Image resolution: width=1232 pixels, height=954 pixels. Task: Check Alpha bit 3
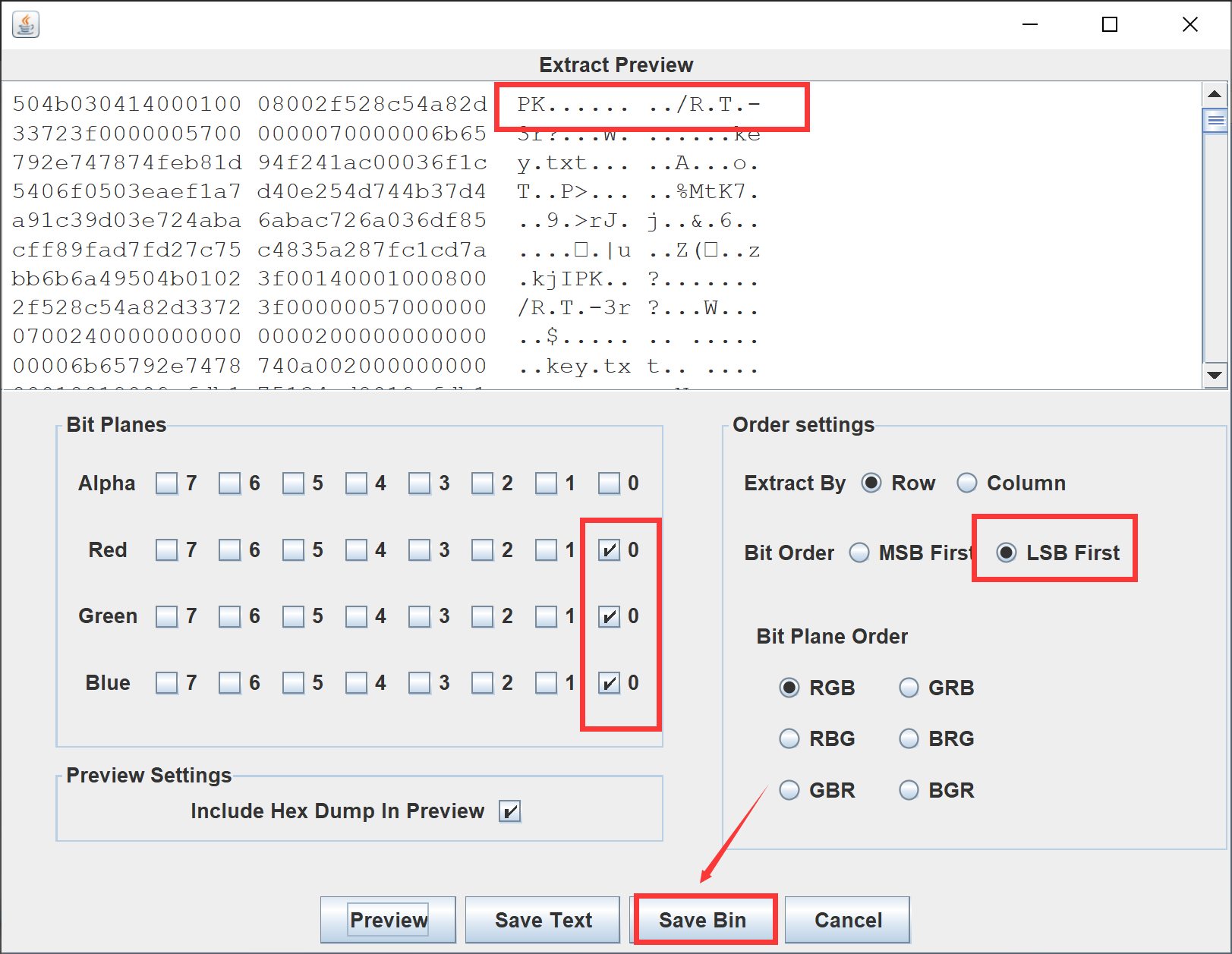[x=419, y=483]
